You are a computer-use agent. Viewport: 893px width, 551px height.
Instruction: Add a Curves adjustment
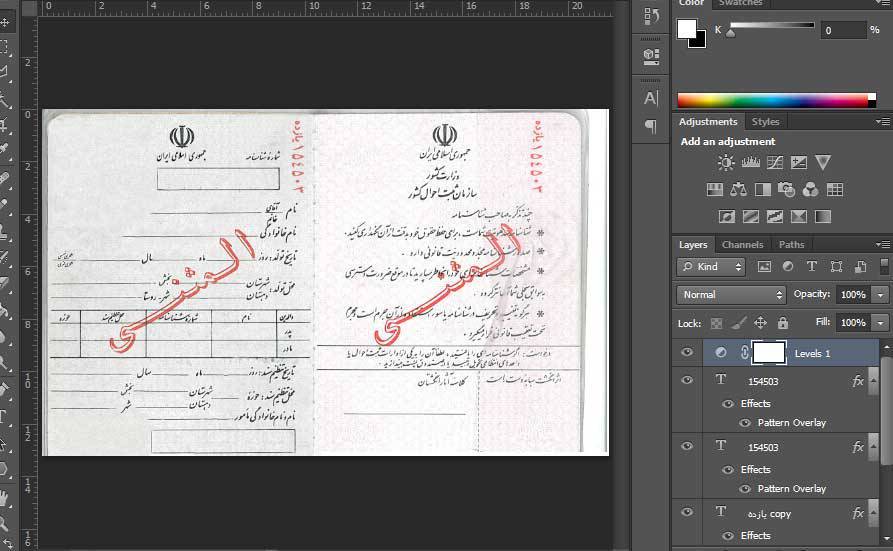tap(775, 163)
